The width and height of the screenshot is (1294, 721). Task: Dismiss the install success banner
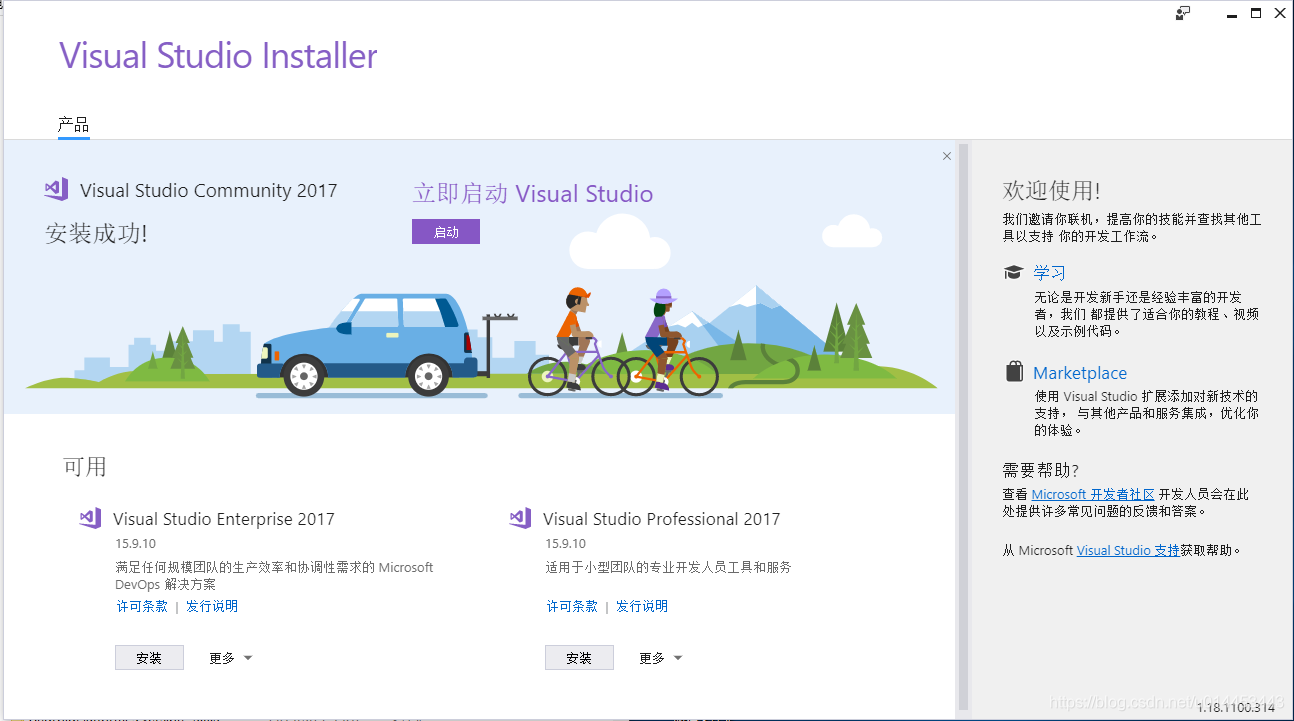coord(947,156)
